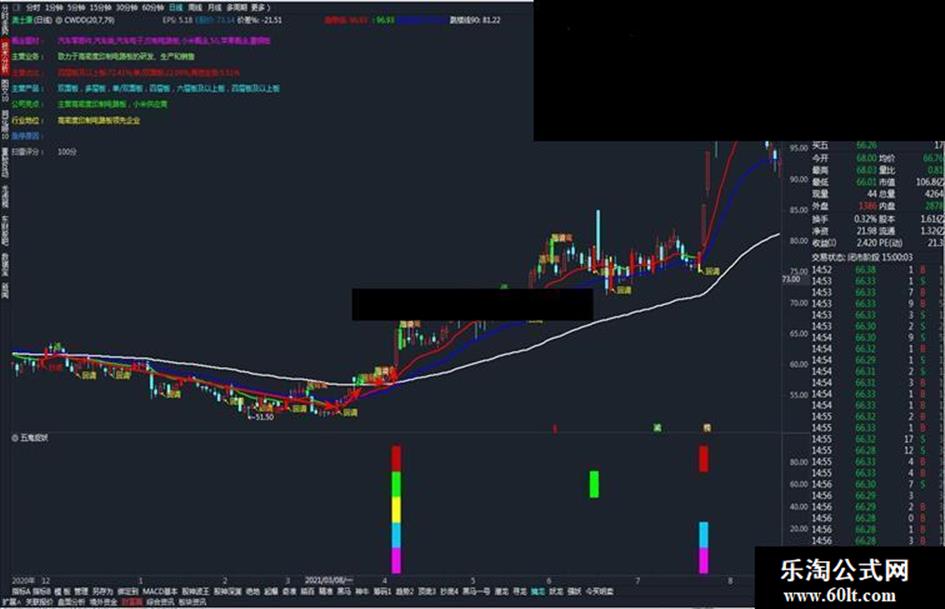The width and height of the screenshot is (945, 609).
Task: Click the 交易状态 15:00:03 status line
Action: point(862,257)
